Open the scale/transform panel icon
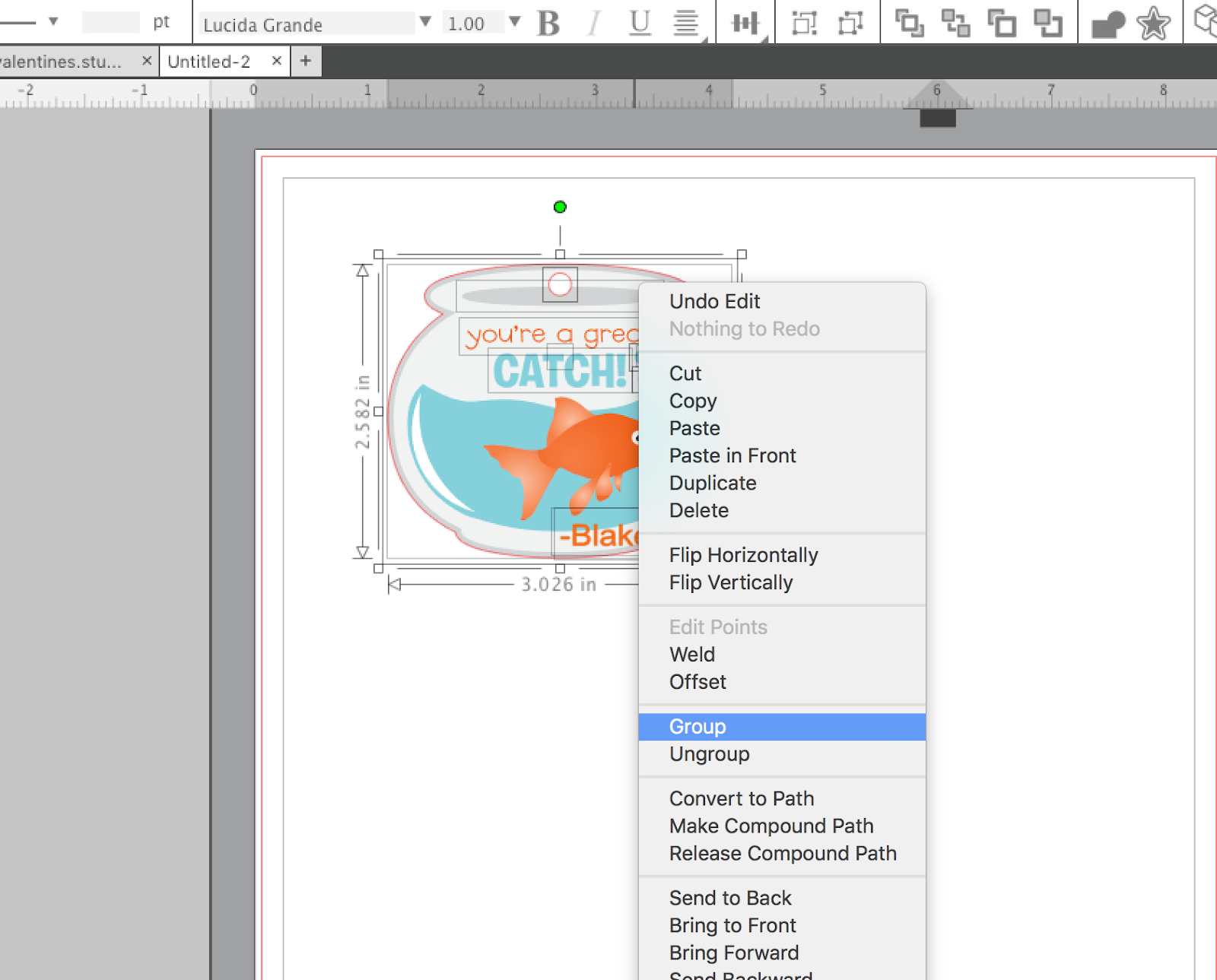This screenshot has height=980, width=1217. coord(806,23)
